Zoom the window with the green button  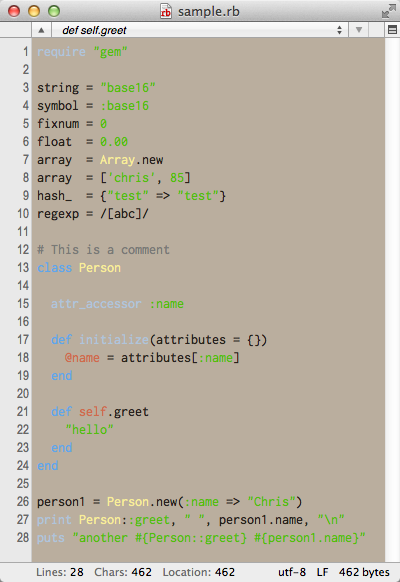coord(54,11)
